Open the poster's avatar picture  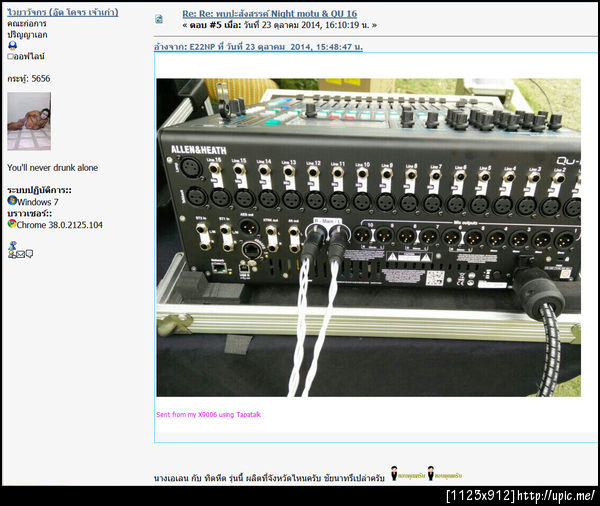pos(29,121)
